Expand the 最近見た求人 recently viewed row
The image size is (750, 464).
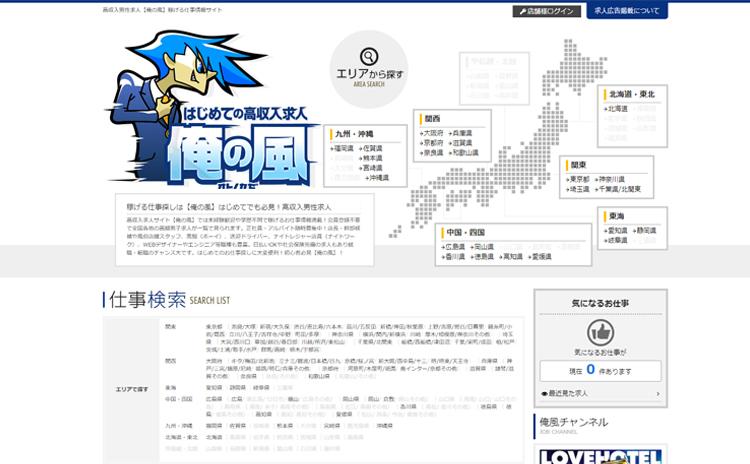(599, 394)
